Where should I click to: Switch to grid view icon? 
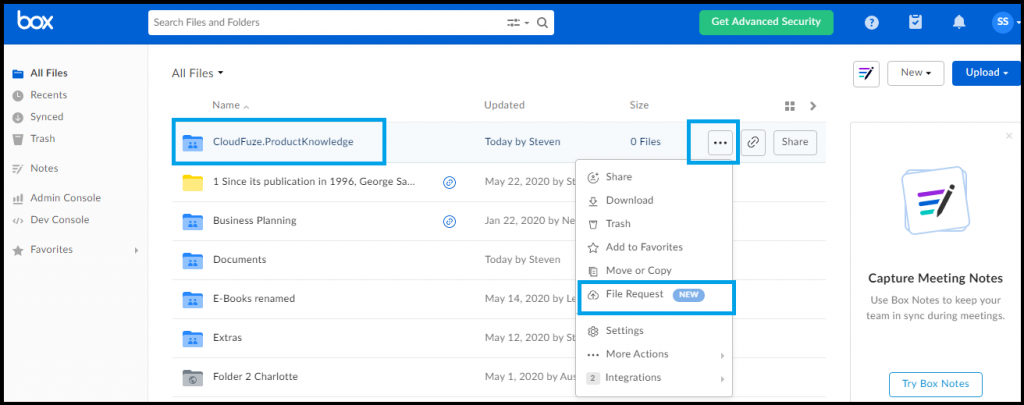point(790,106)
